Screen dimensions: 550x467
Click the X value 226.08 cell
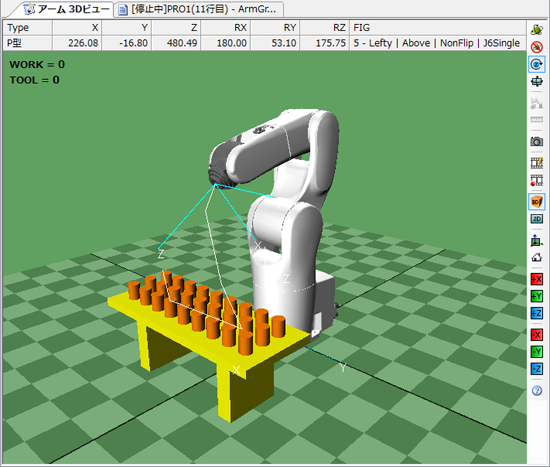[77, 43]
